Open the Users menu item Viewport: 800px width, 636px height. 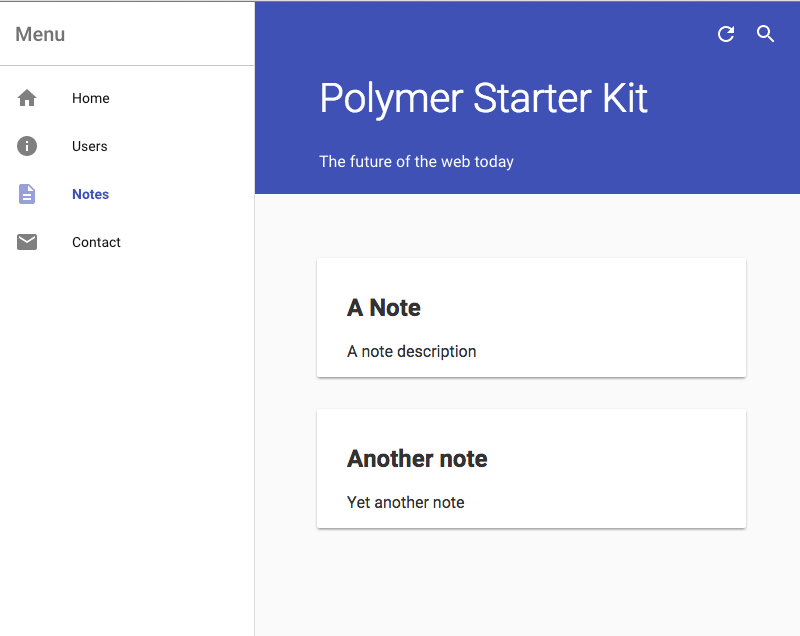(x=127, y=146)
